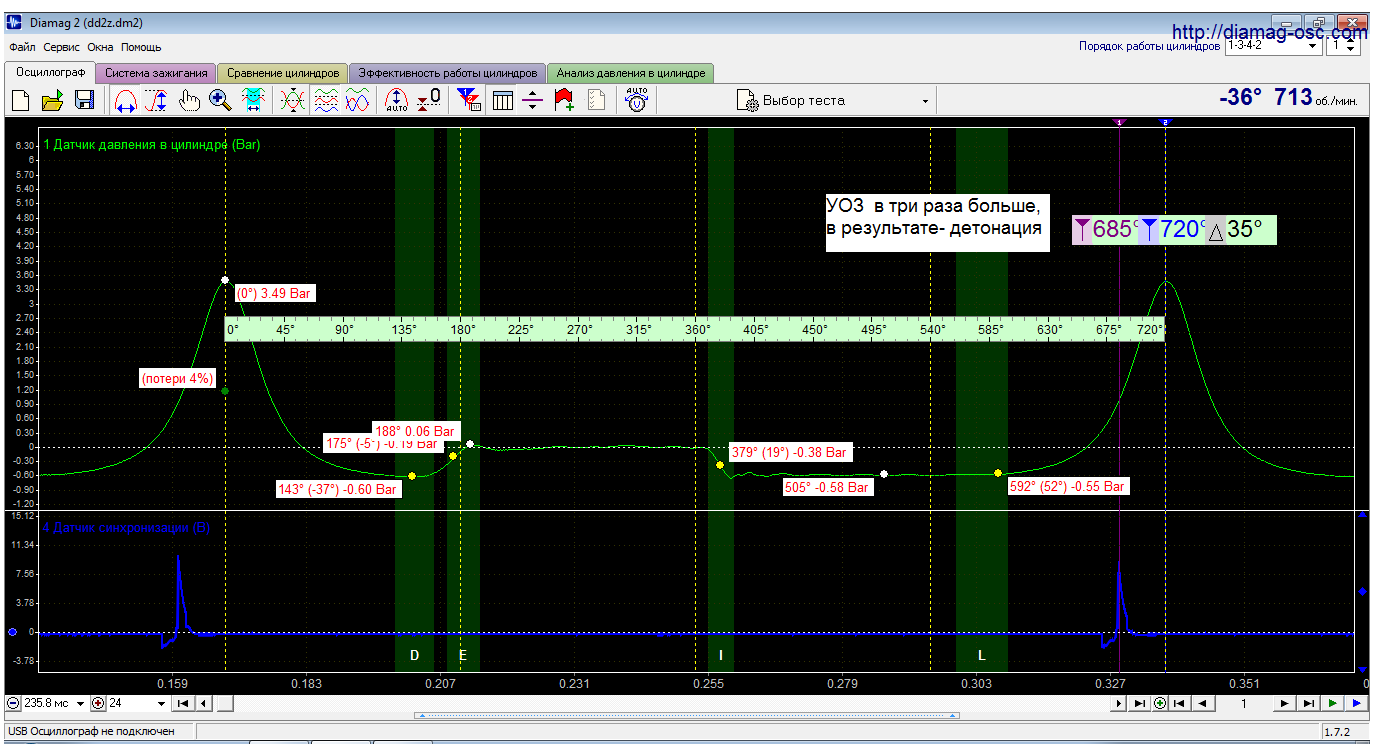Click the green play button
The height and width of the screenshot is (744, 1382).
[1333, 703]
